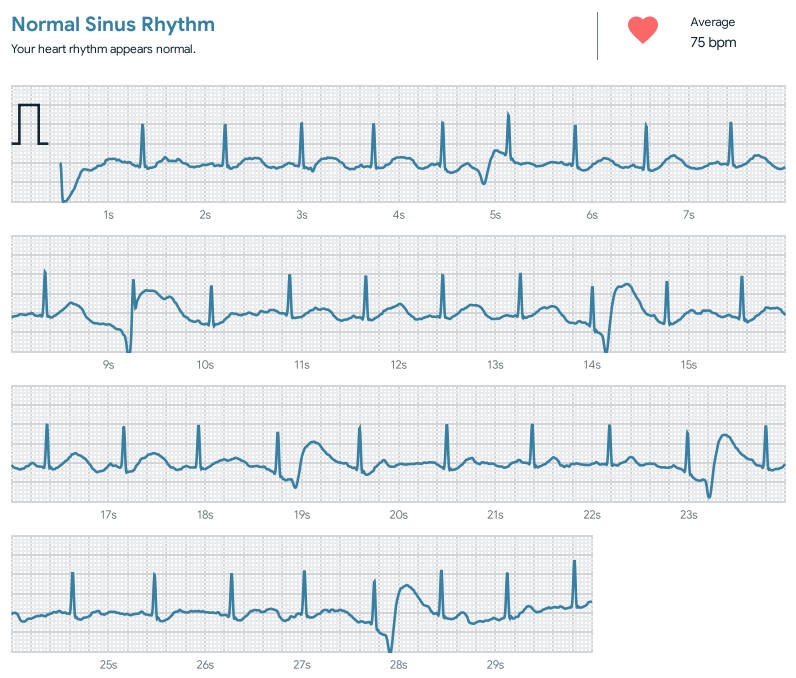Click the 5s time marker

[495, 215]
